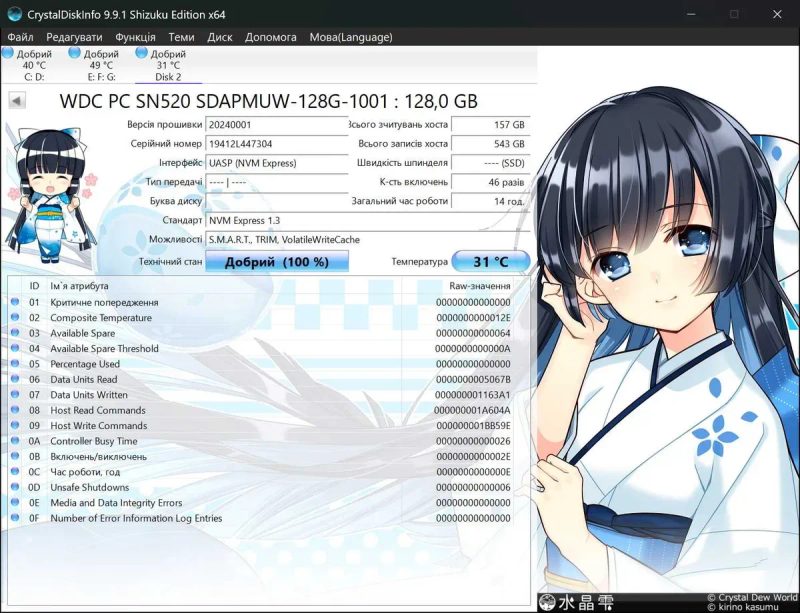Click the status orb of Controller Busy Time row
Viewport: 800px width, 613px height.
click(x=15, y=440)
